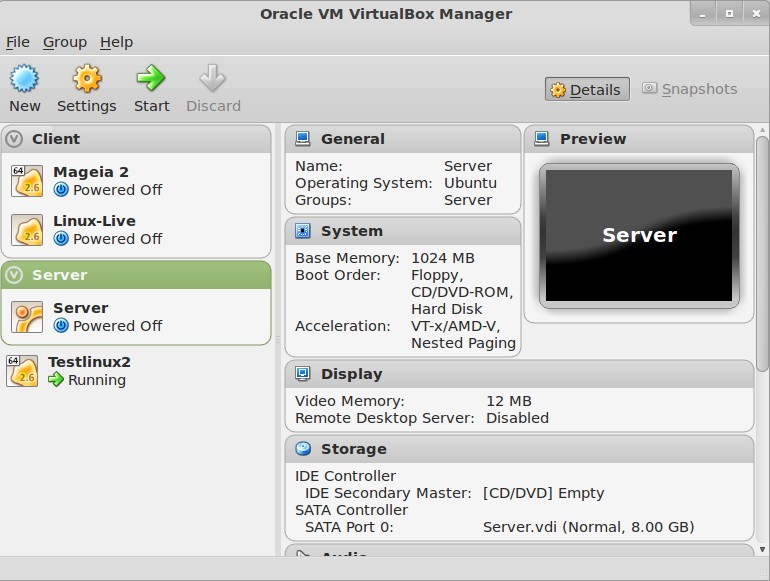Click Testlinux2 running status arrow icon
Viewport: 770px width, 581px height.
click(56, 379)
